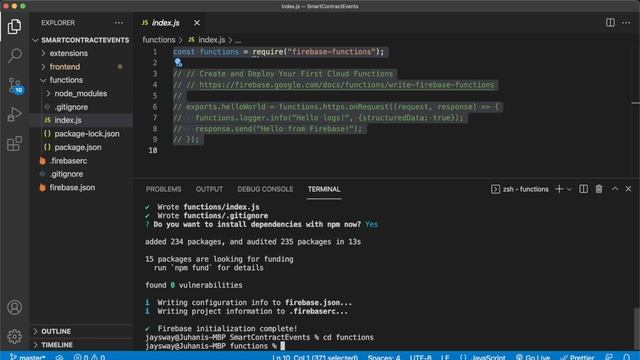Click functions in the breadcrumb
640x360 pixels.
point(159,40)
